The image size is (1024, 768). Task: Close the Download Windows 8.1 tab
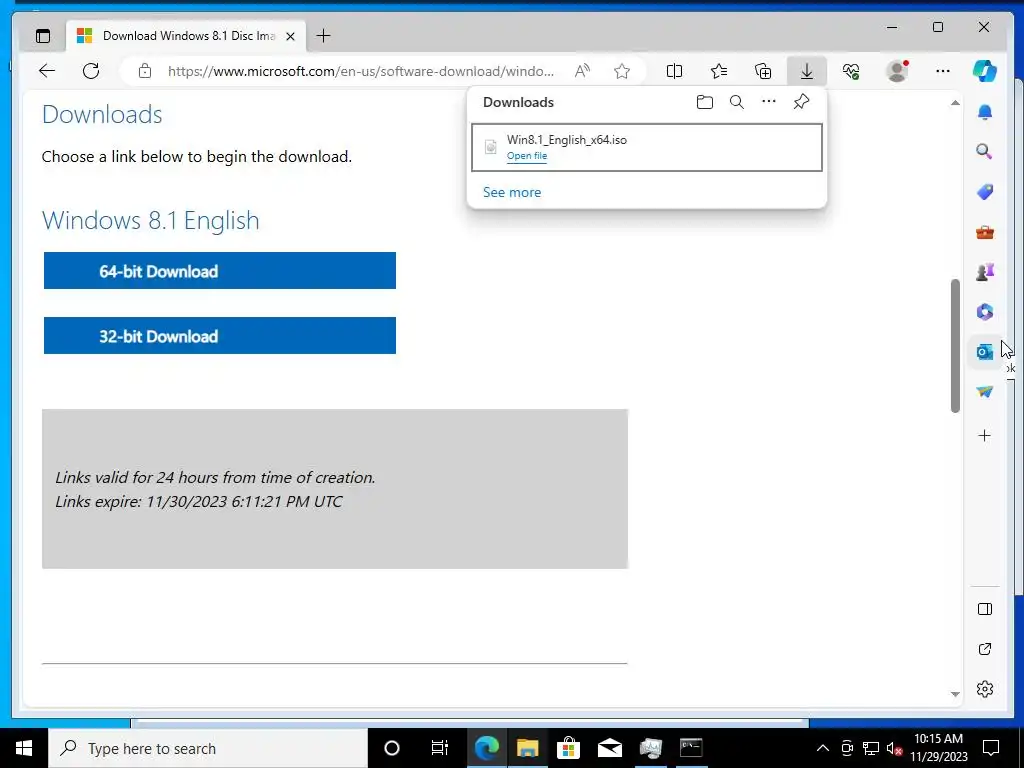tap(291, 36)
